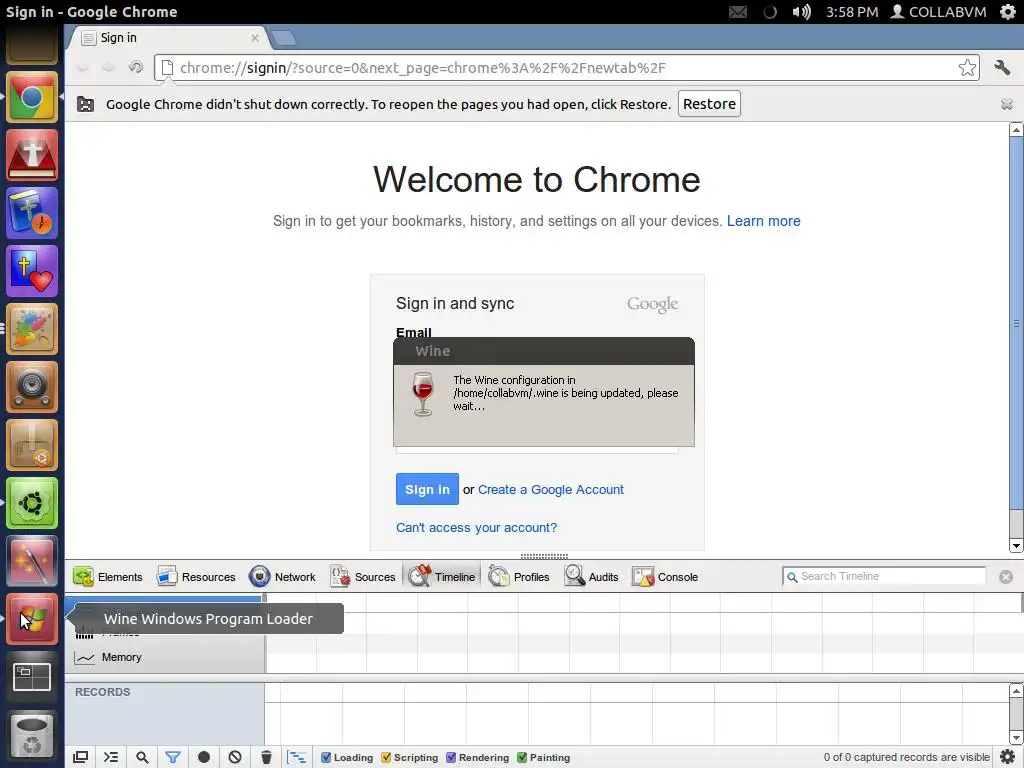
Task: Launch Google Chrome from the dock
Action: pos(32,97)
